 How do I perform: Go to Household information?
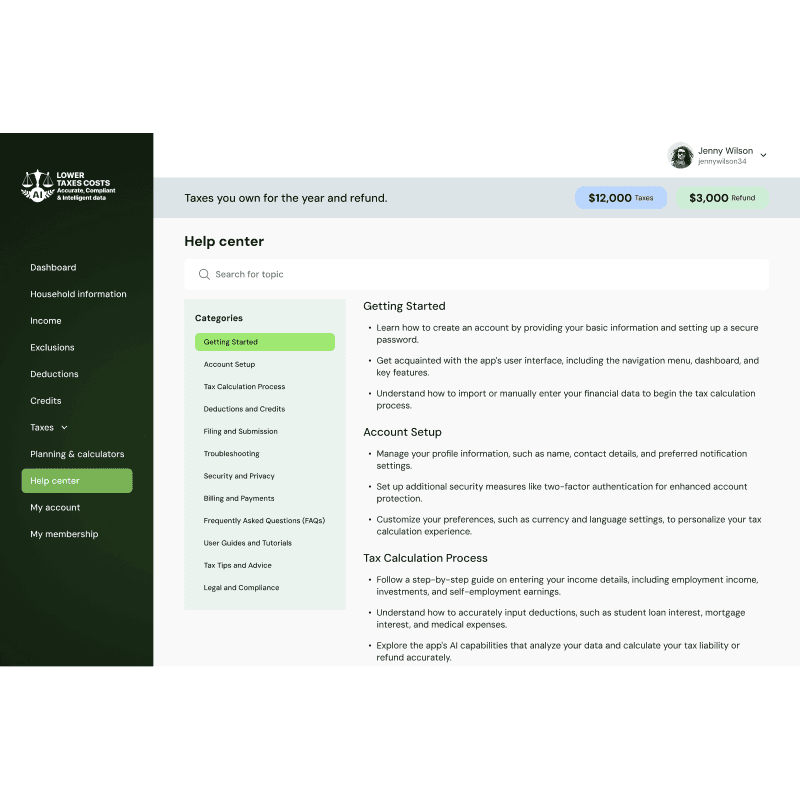click(78, 294)
